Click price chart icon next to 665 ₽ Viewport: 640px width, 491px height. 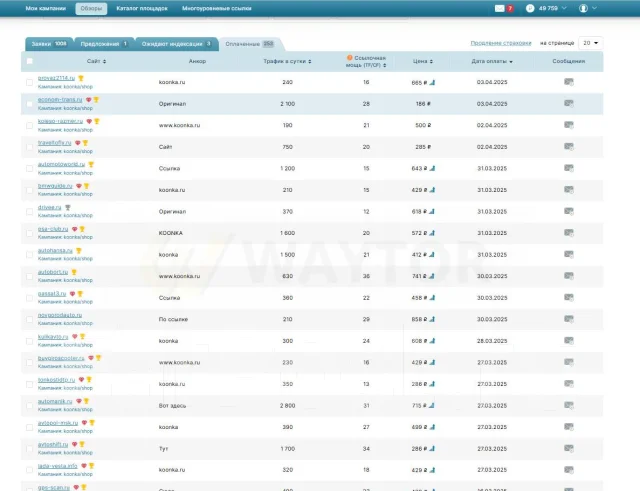432,82
